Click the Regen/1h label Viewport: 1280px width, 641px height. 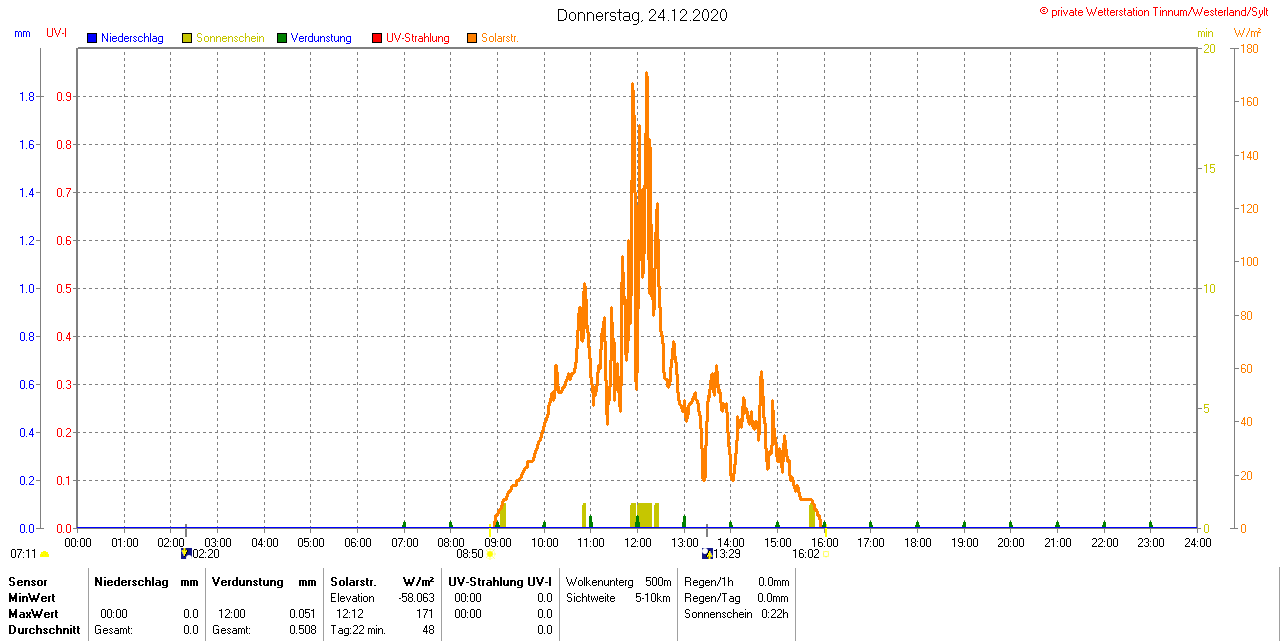pyautogui.click(x=708, y=582)
